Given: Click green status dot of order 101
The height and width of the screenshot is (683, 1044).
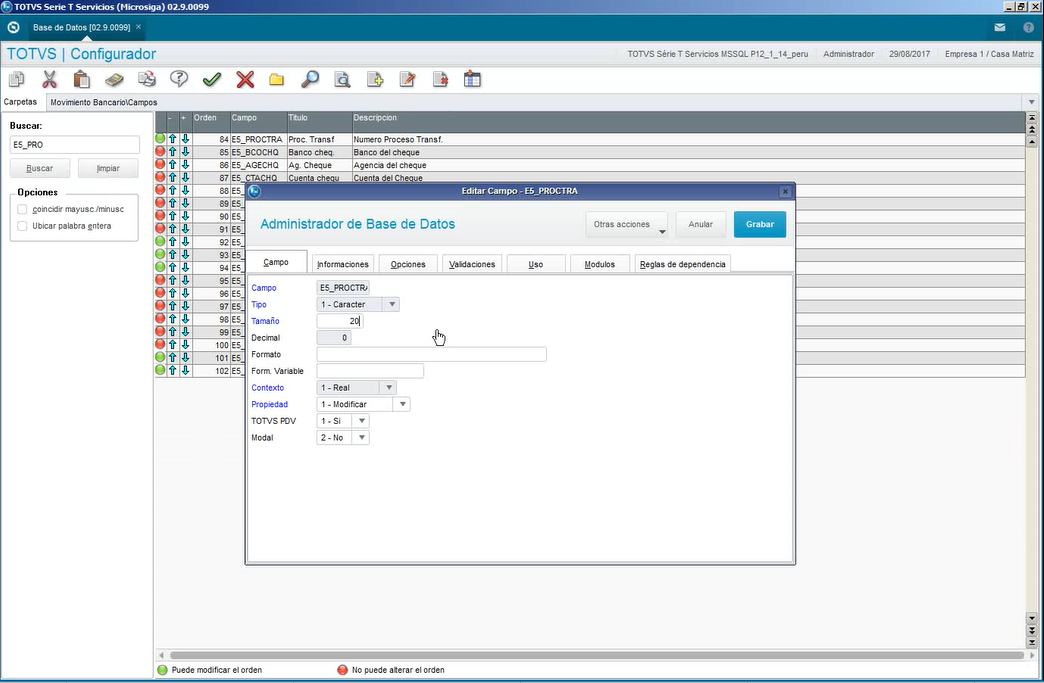Looking at the screenshot, I should [160, 357].
